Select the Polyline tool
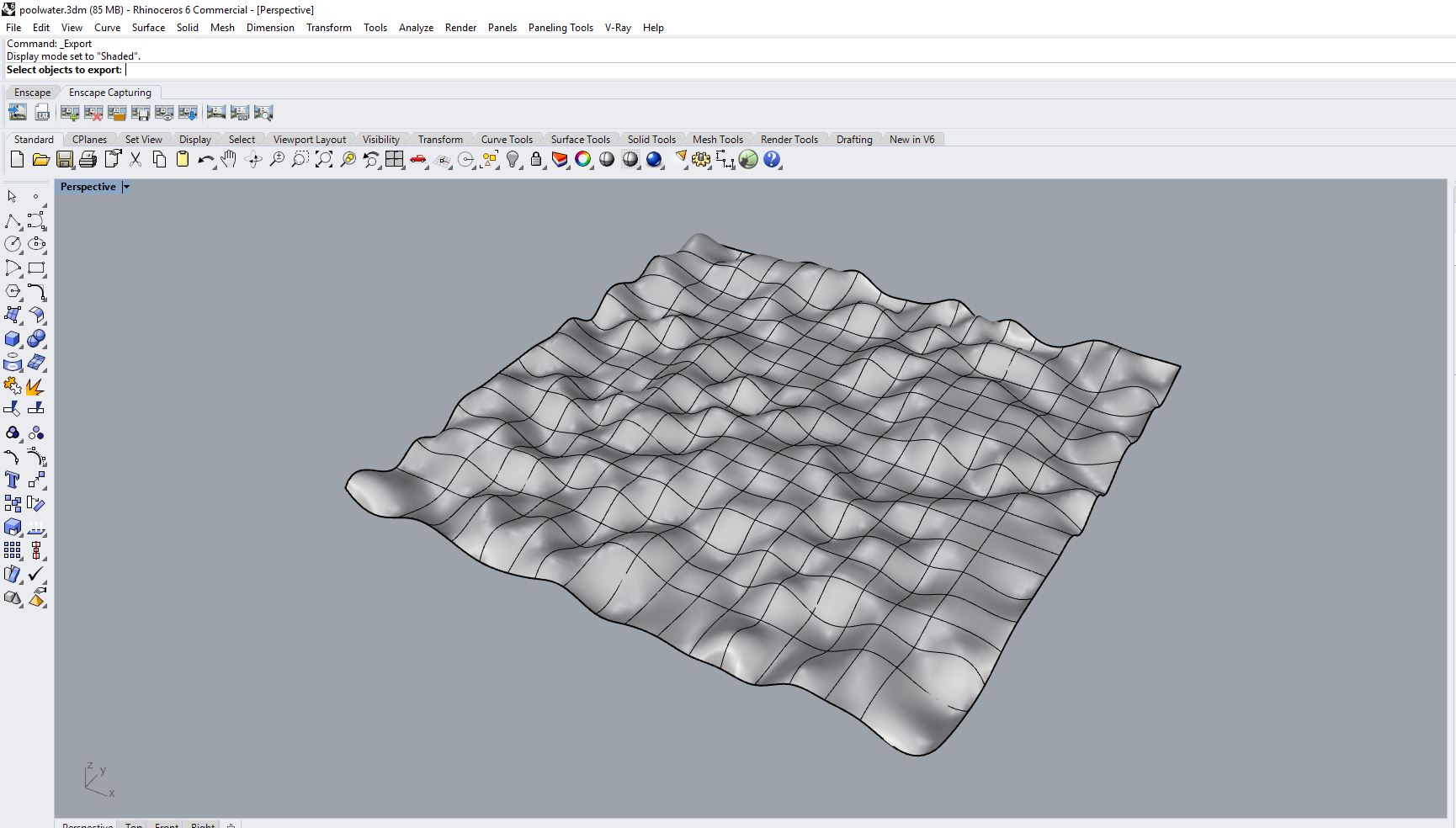The image size is (1456, 828). tap(13, 220)
